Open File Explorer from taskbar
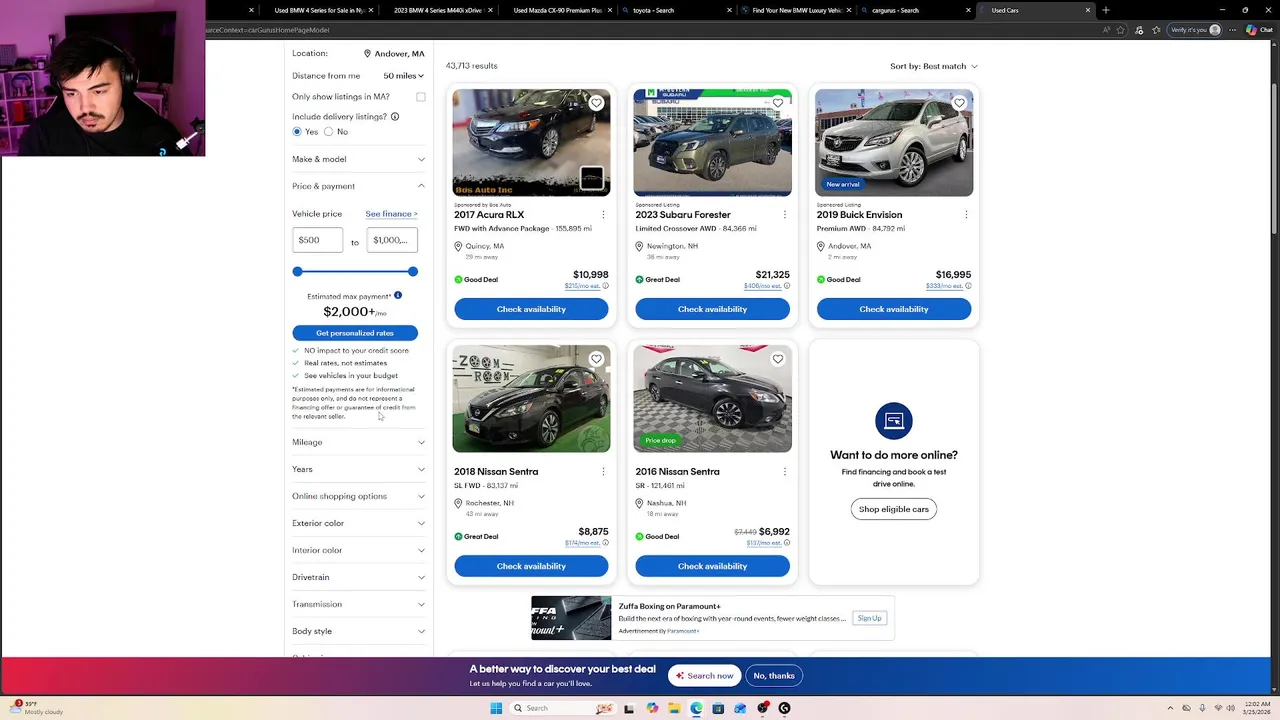 (x=674, y=708)
